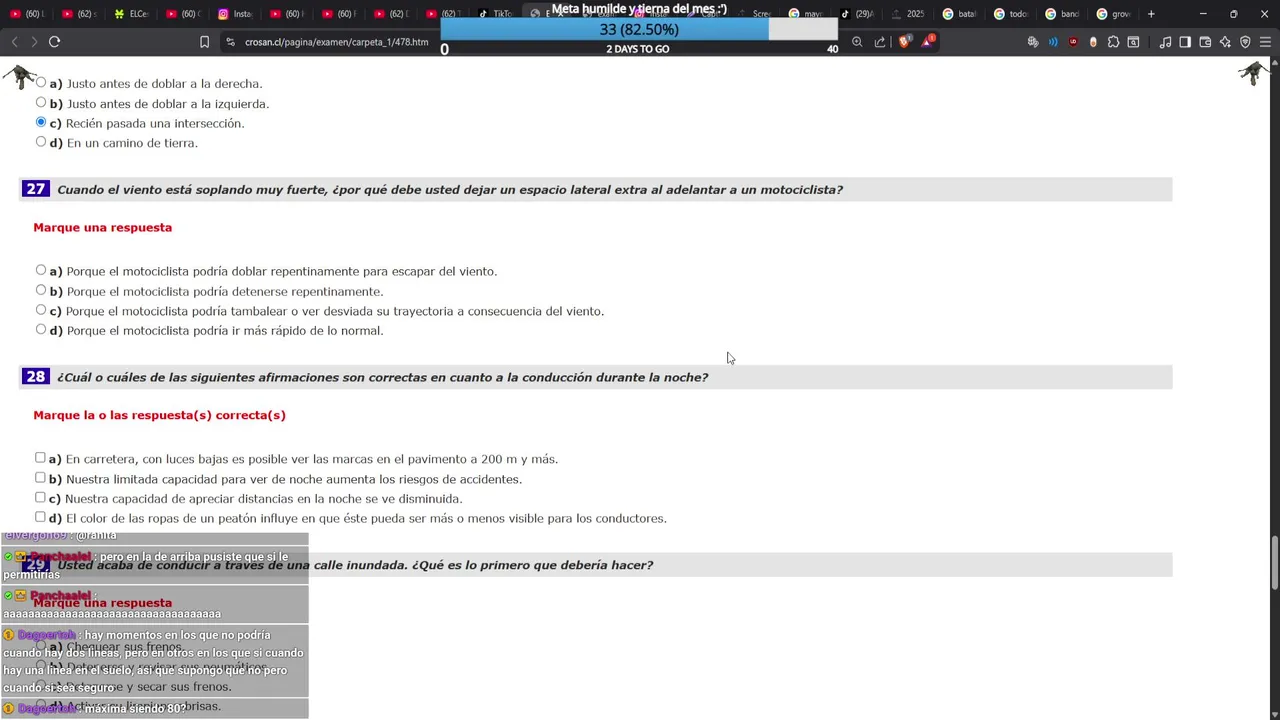Click question 29 text about calle inundada
The width and height of the screenshot is (1280, 720).
(x=355, y=565)
